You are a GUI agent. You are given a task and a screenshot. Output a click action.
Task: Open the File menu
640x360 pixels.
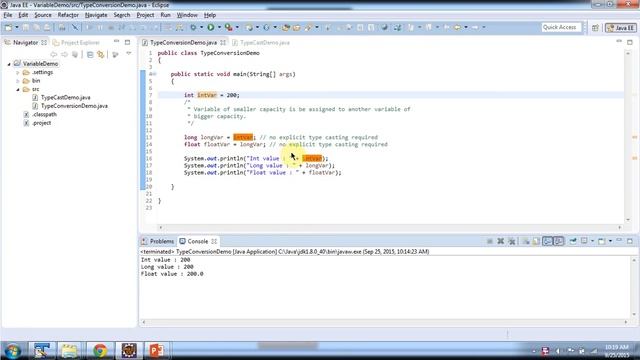(x=8, y=15)
